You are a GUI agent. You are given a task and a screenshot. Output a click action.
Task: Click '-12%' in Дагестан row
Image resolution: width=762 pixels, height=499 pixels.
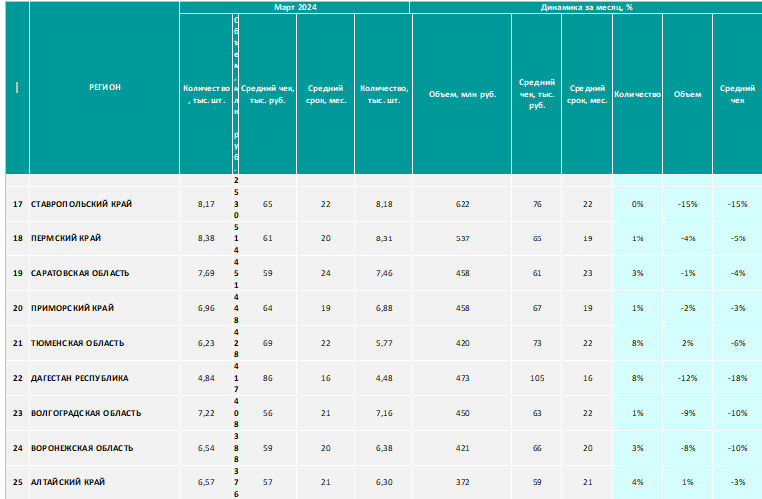(x=687, y=378)
